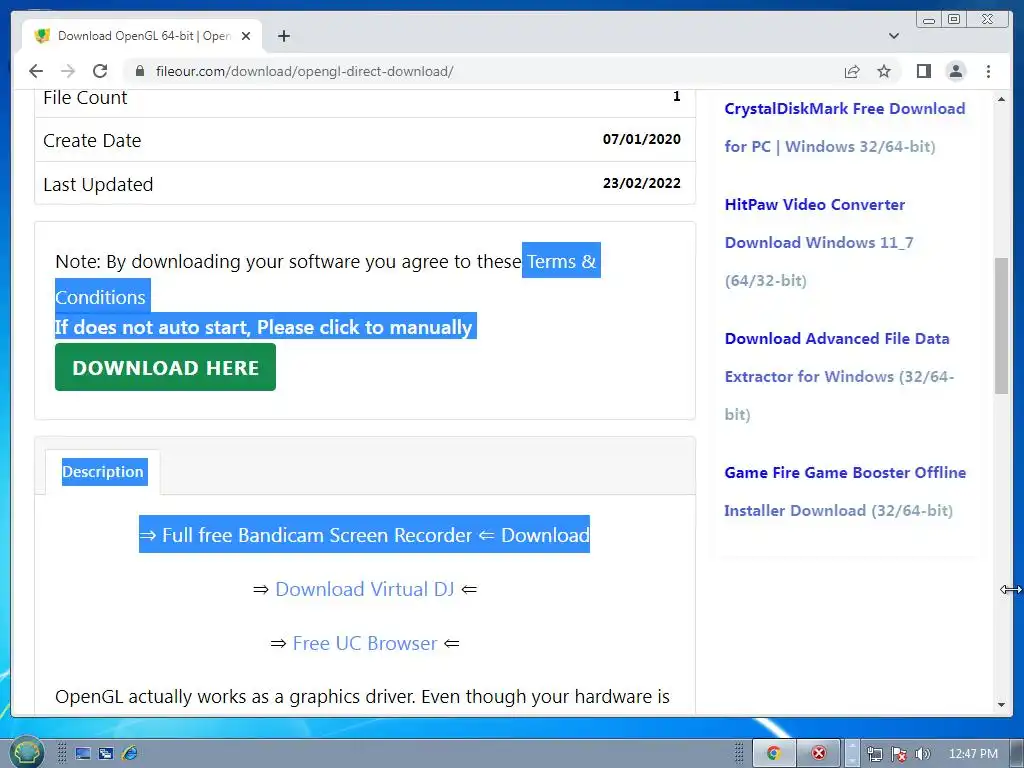Close the Download OpenGL tab
Screen dimensions: 1024x768
246,36
